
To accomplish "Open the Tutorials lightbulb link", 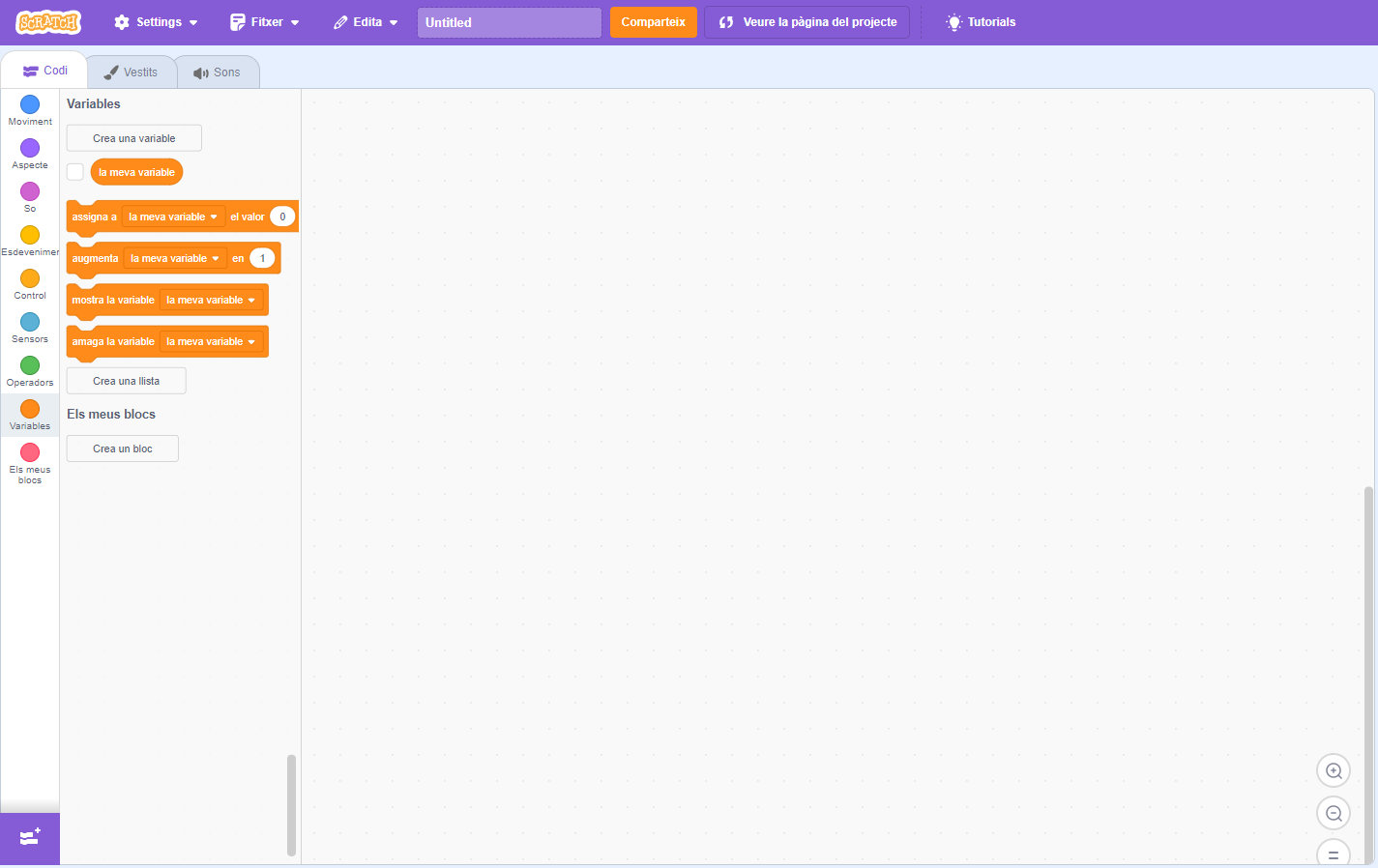I will pos(981,22).
